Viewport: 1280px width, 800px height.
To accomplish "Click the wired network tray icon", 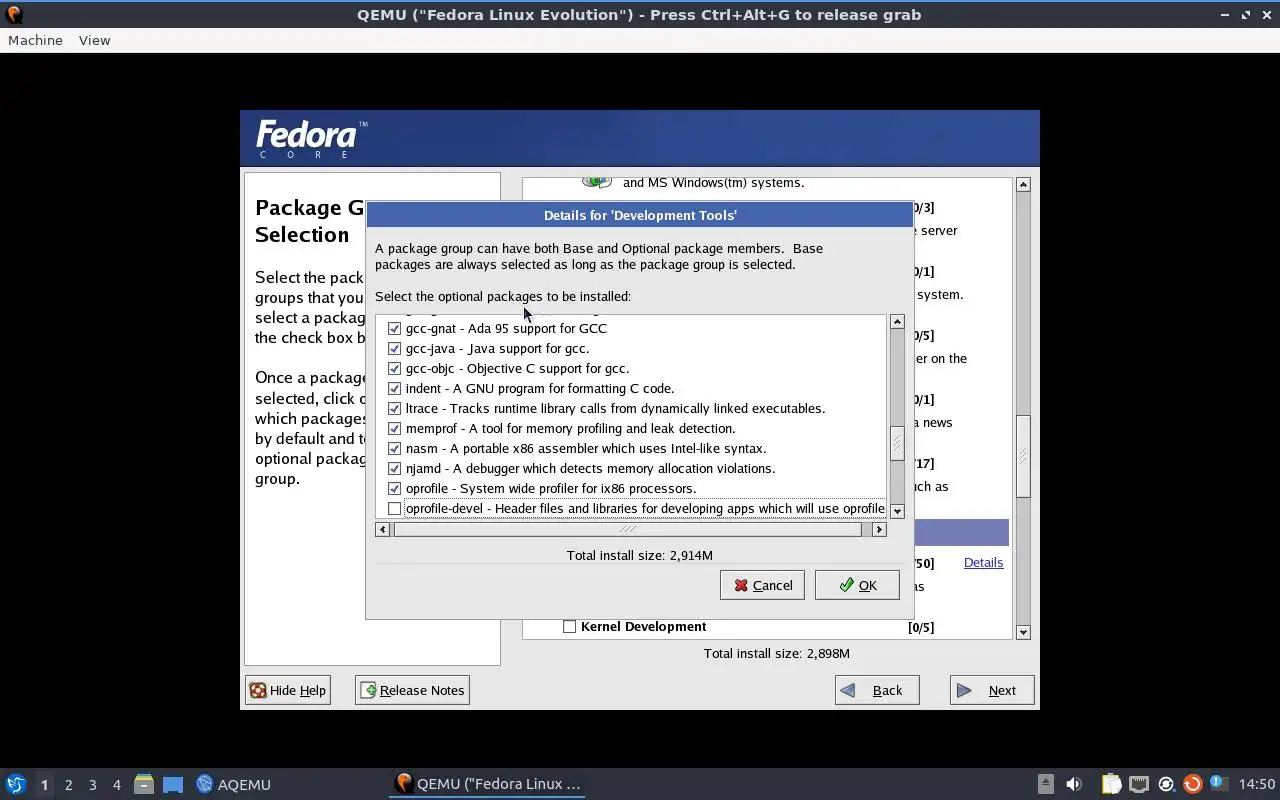I will coord(1139,784).
